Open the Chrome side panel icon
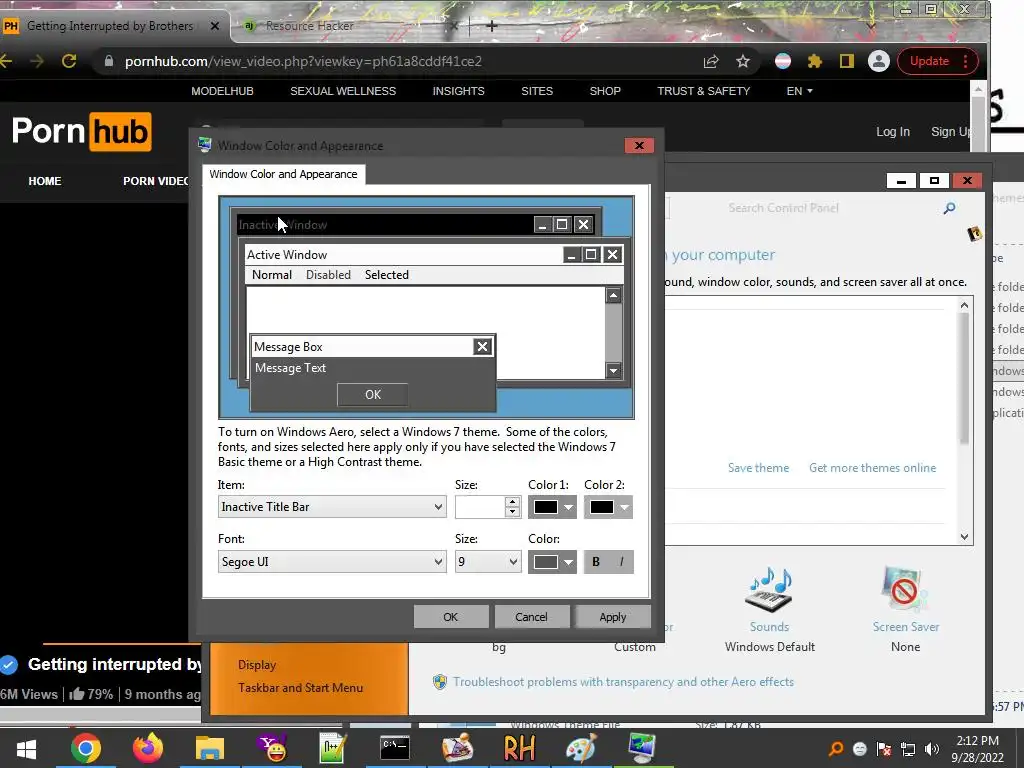 point(846,61)
